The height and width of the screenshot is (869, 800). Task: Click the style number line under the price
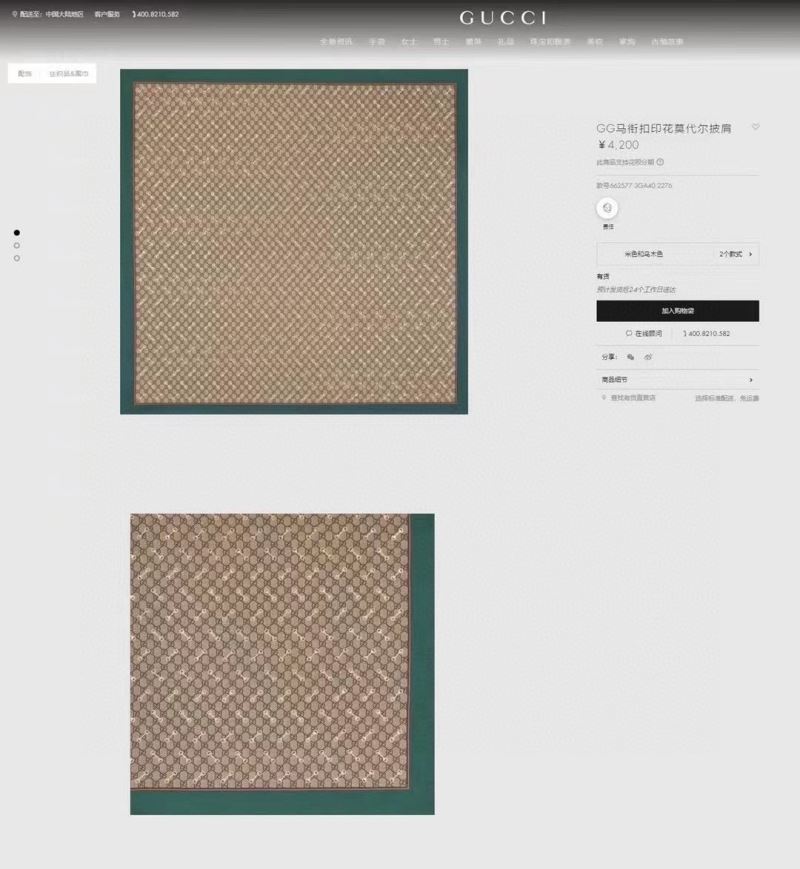634,186
